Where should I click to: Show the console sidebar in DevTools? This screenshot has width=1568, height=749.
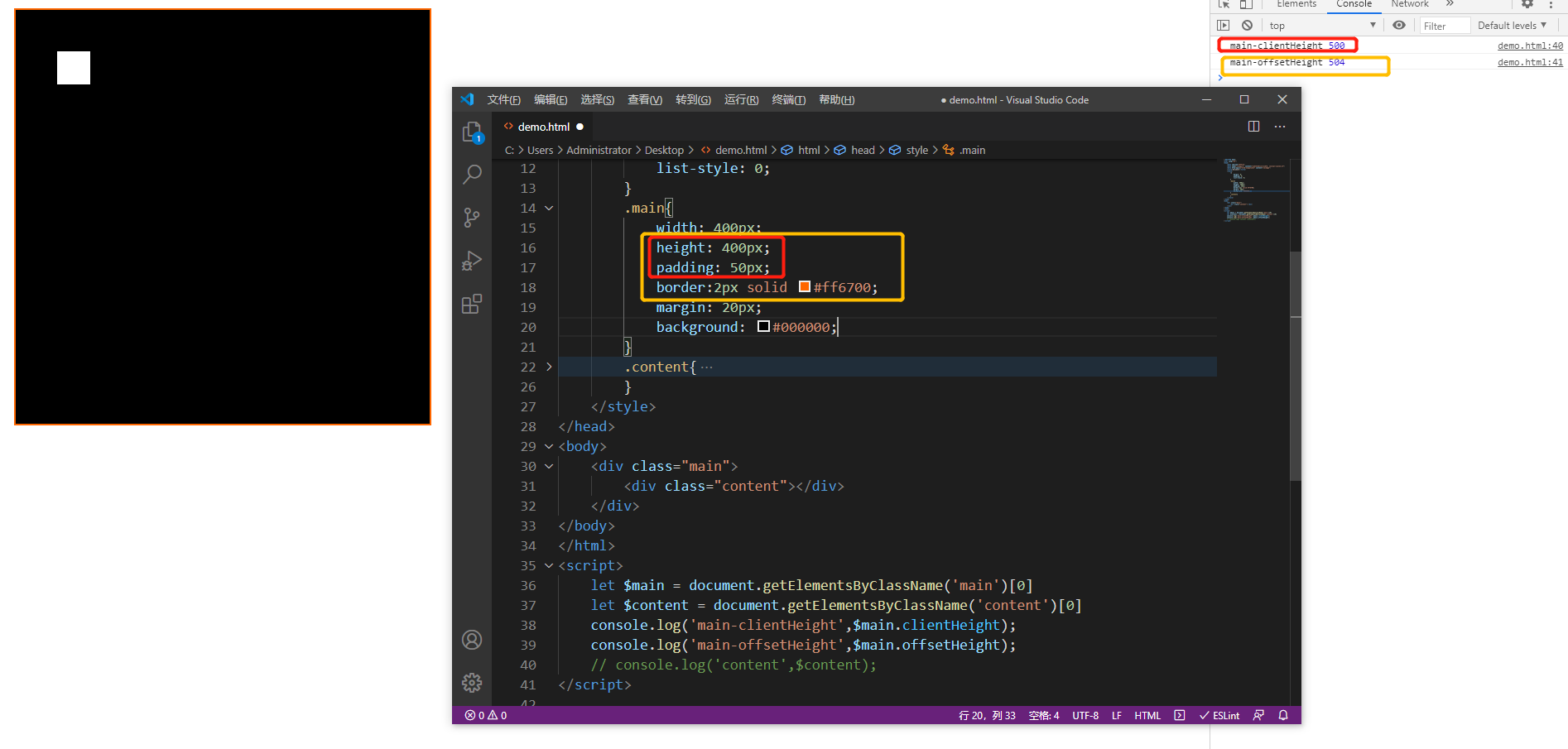1224,26
